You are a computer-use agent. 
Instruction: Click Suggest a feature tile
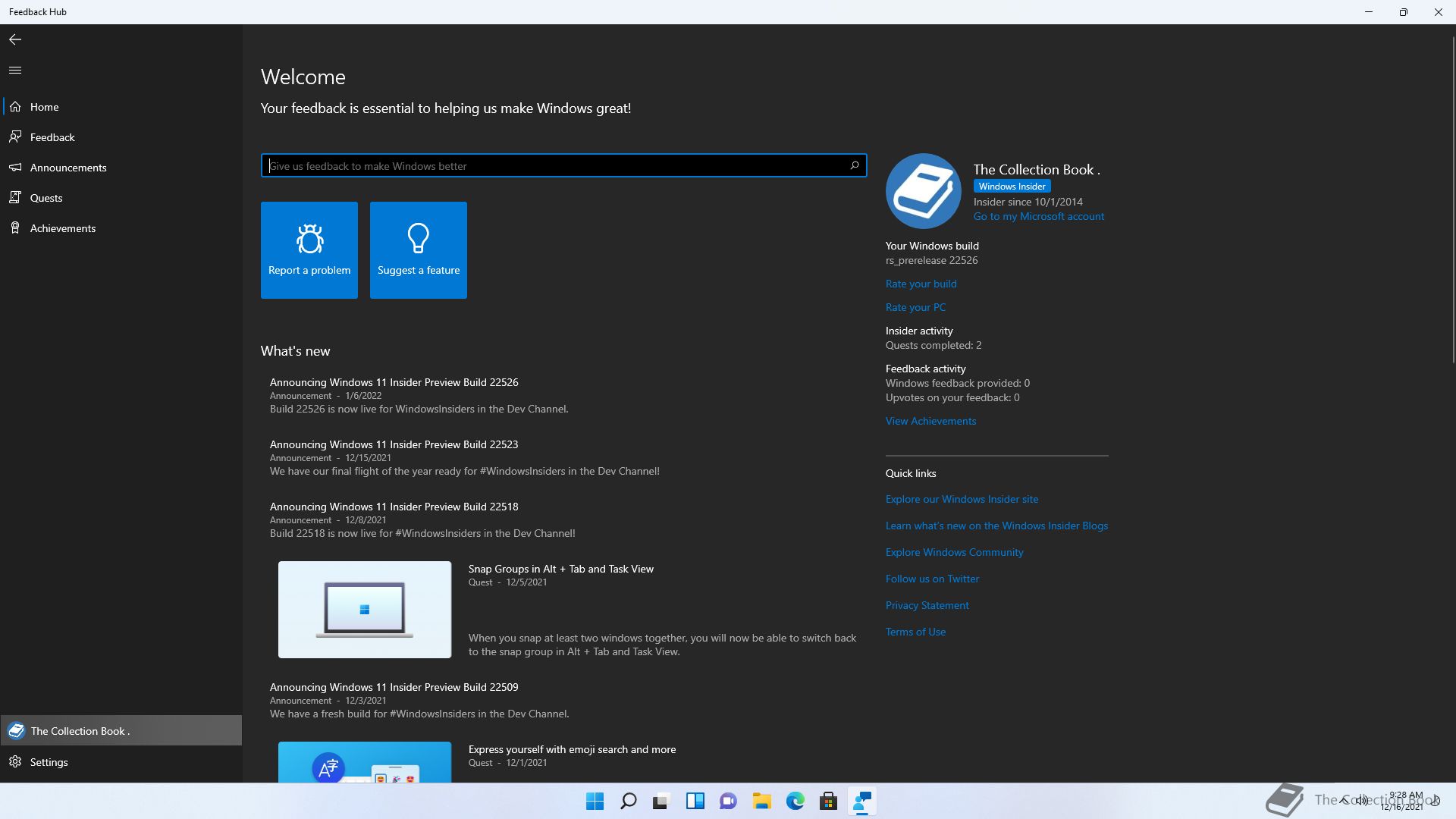(x=419, y=250)
